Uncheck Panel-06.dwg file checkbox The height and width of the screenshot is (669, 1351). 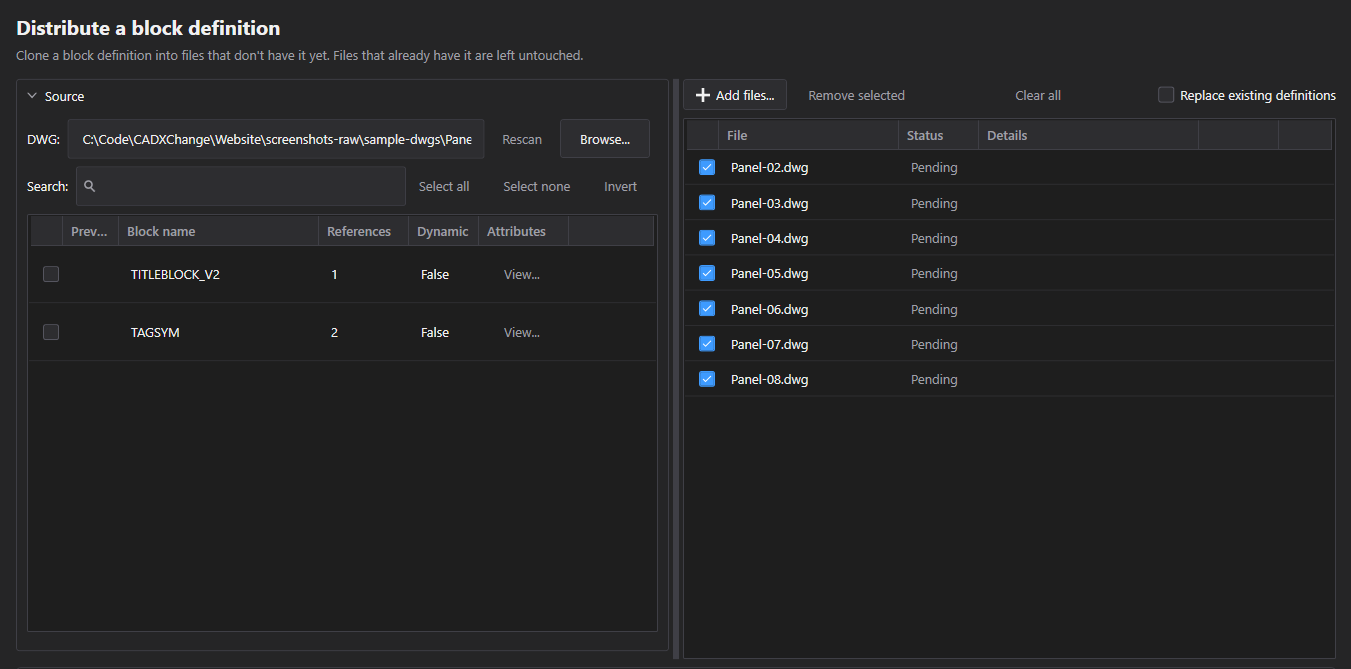(x=707, y=308)
